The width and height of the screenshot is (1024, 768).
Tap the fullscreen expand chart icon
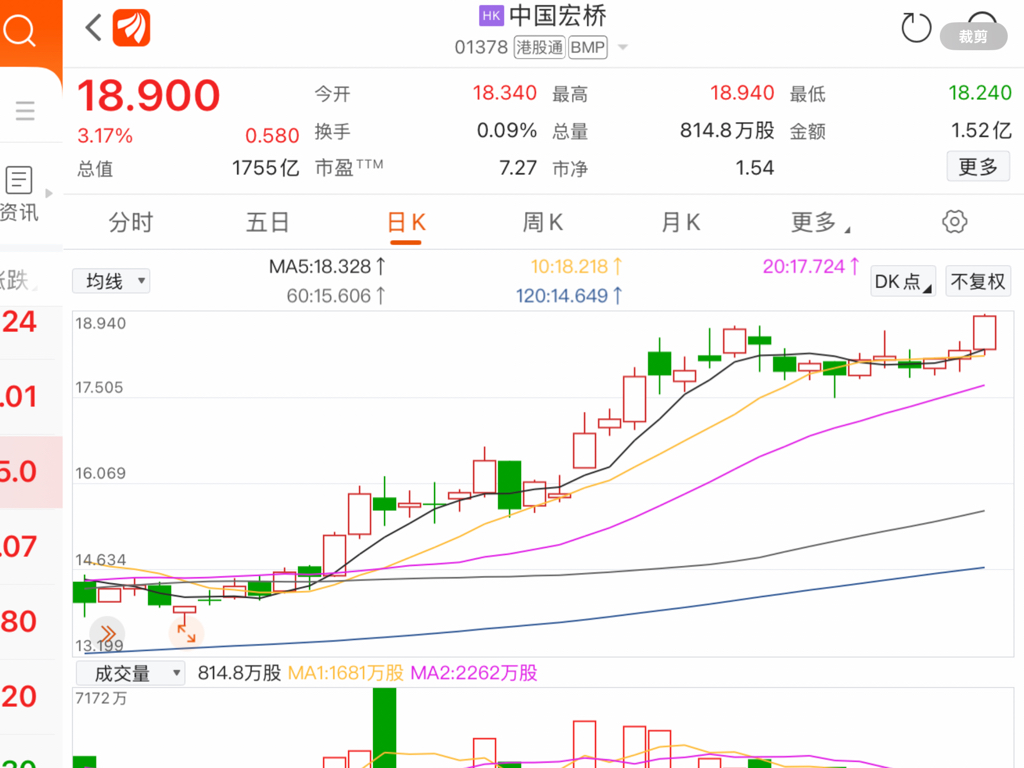tap(186, 633)
